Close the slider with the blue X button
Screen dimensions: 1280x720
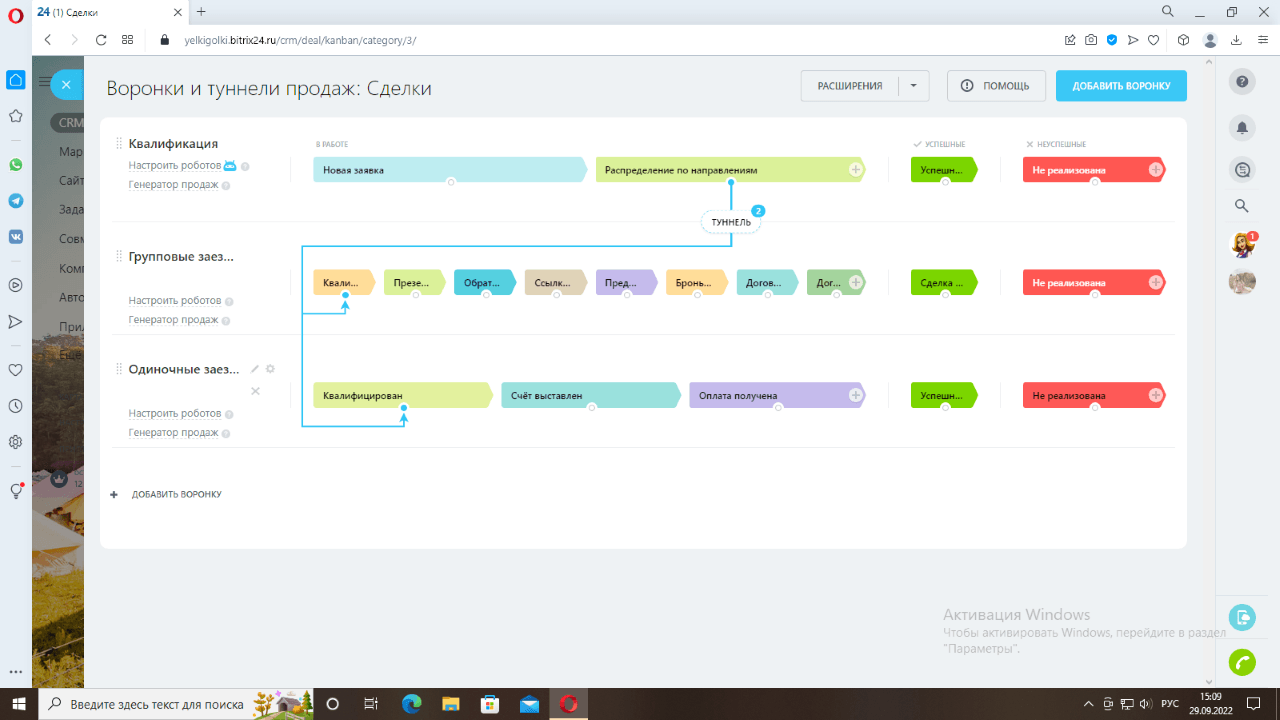click(x=65, y=85)
